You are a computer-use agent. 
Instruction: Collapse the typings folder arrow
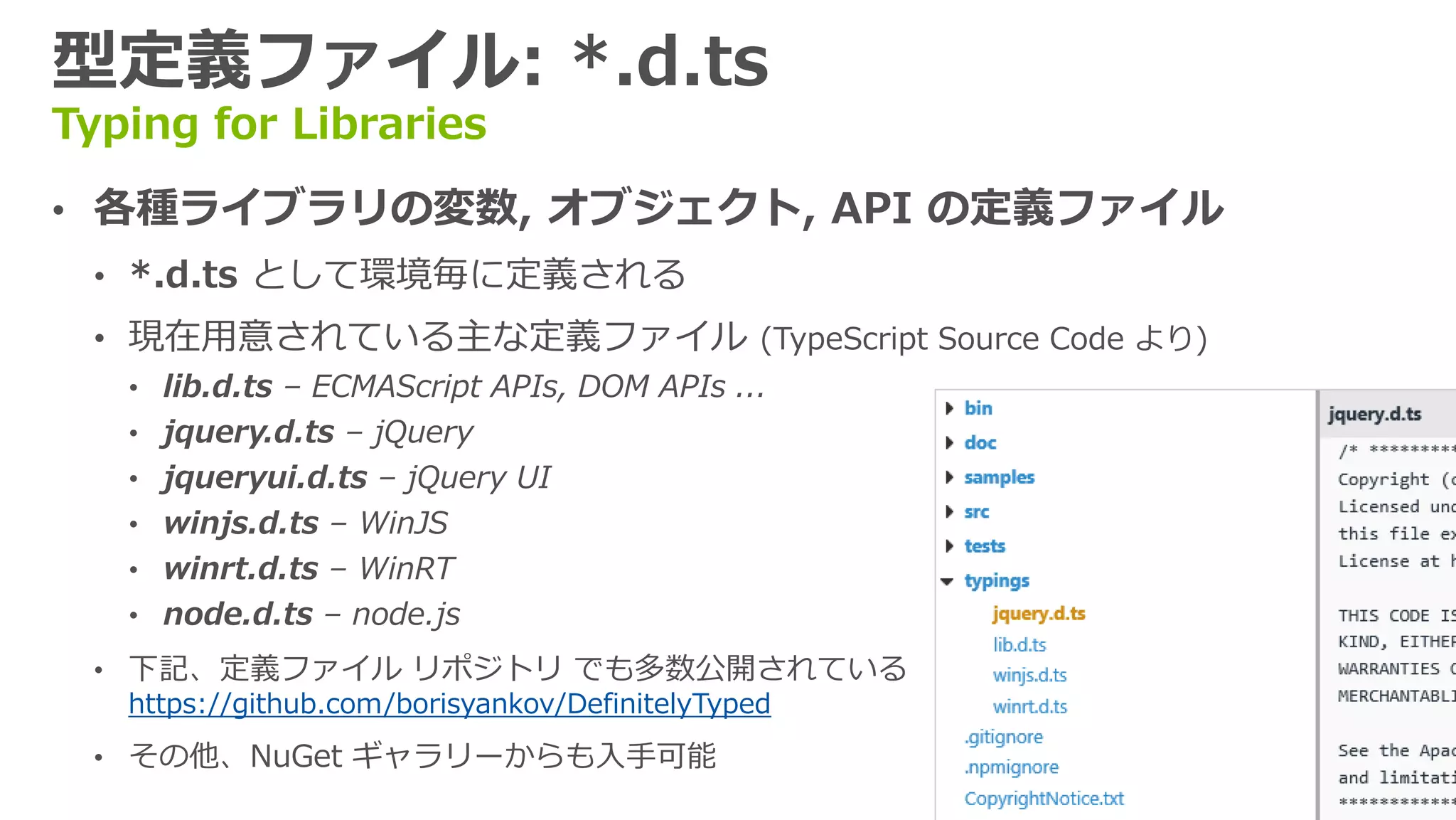(x=947, y=581)
